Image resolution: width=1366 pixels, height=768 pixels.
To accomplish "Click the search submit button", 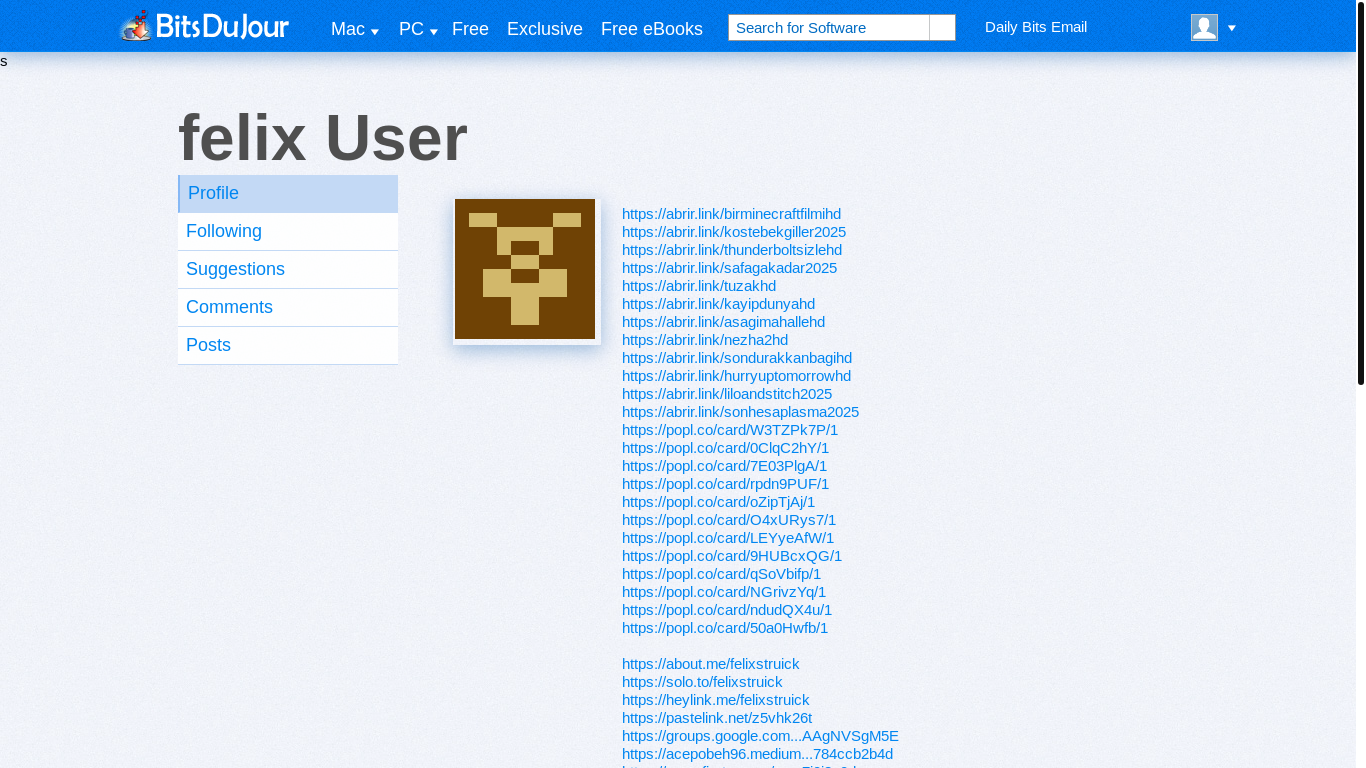I will tap(942, 28).
